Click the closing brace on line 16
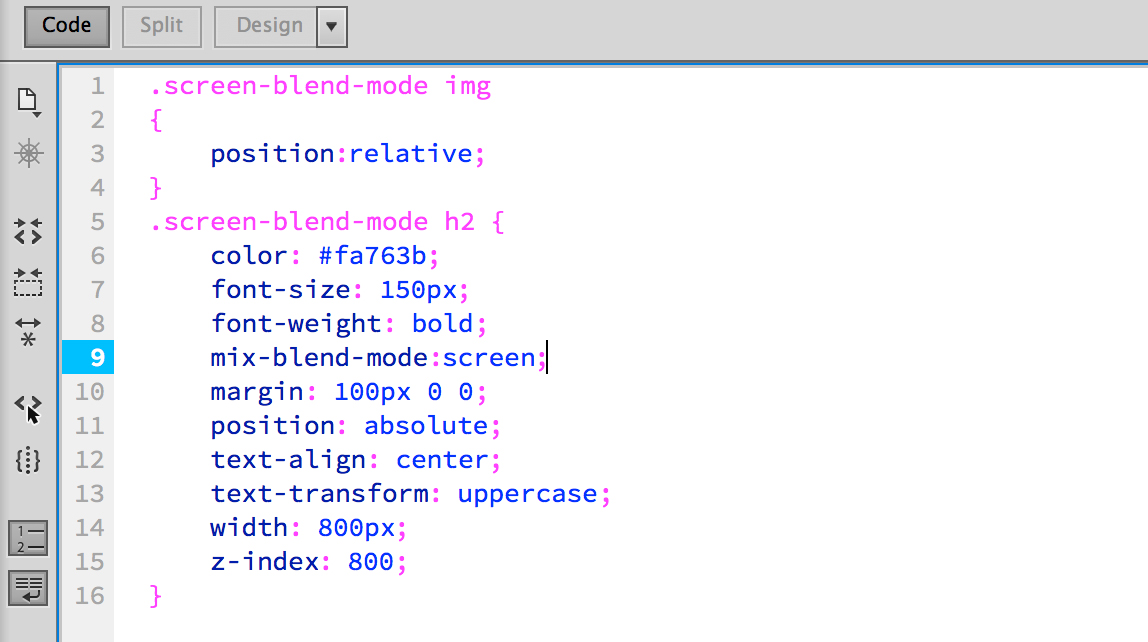The height and width of the screenshot is (642, 1148). tap(156, 595)
